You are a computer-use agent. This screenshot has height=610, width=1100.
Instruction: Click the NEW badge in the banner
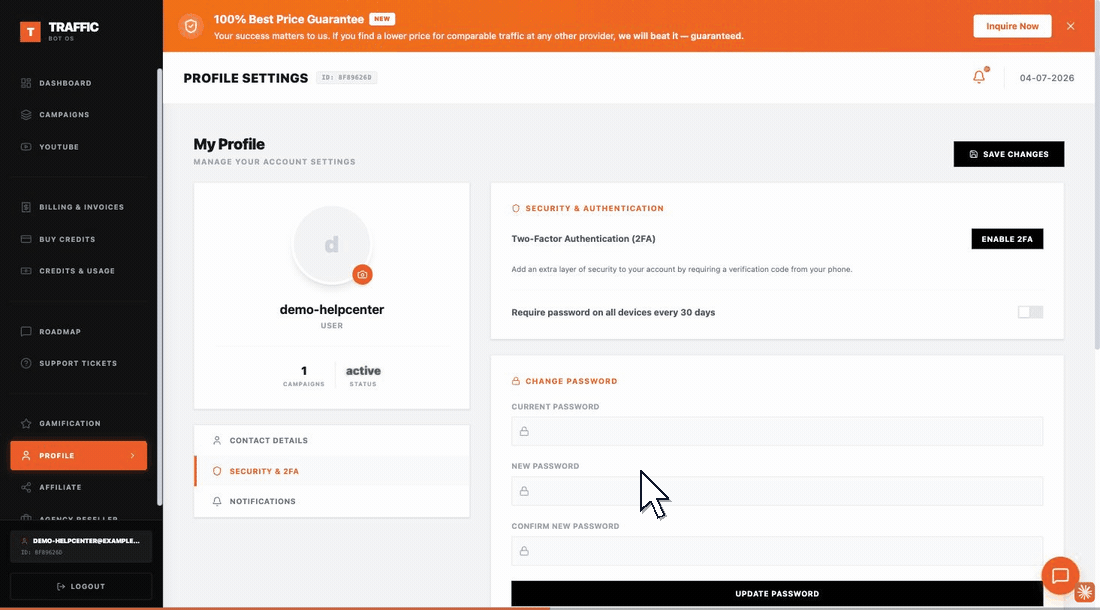click(x=382, y=19)
